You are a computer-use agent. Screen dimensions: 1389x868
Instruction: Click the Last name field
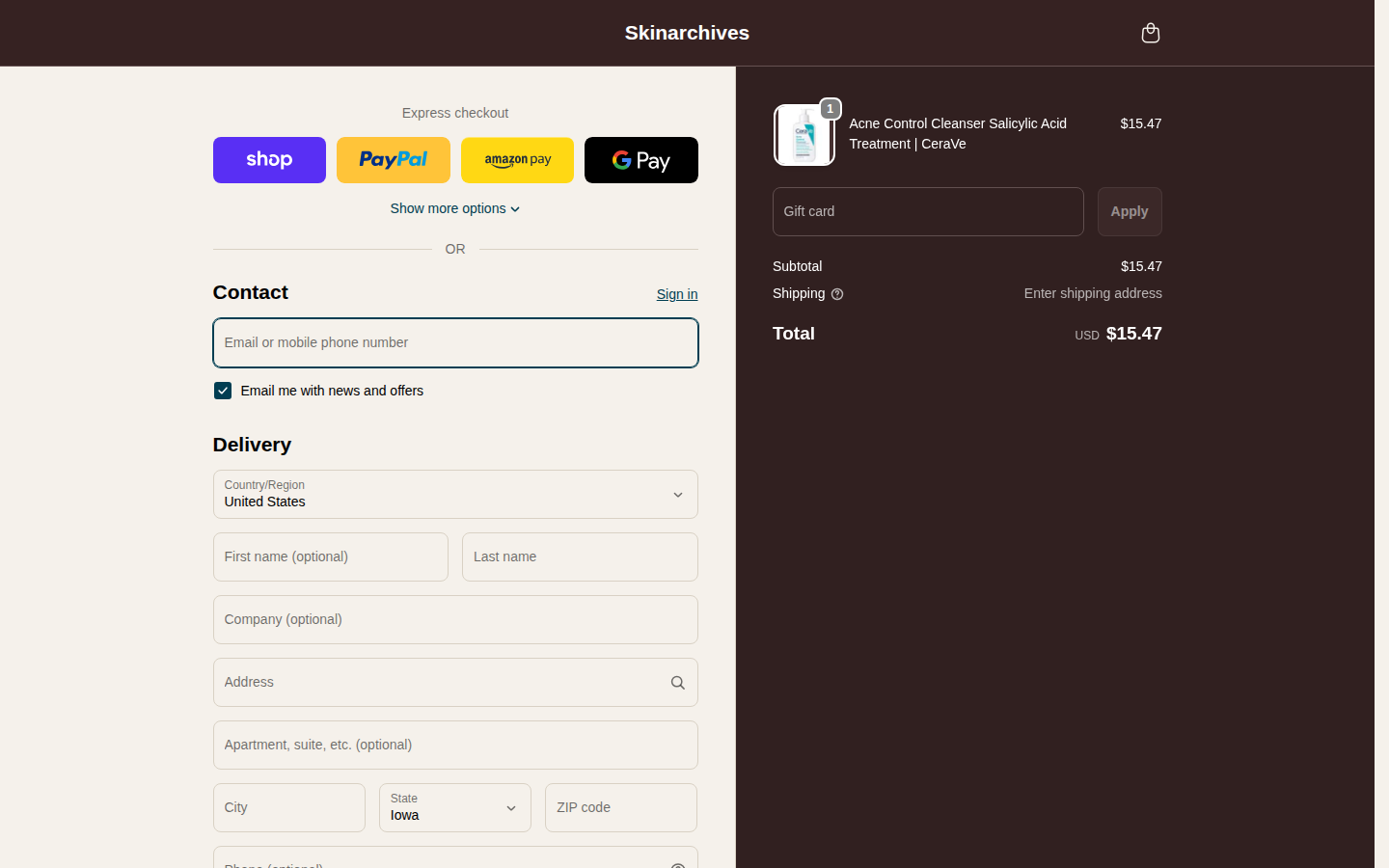pyautogui.click(x=580, y=557)
